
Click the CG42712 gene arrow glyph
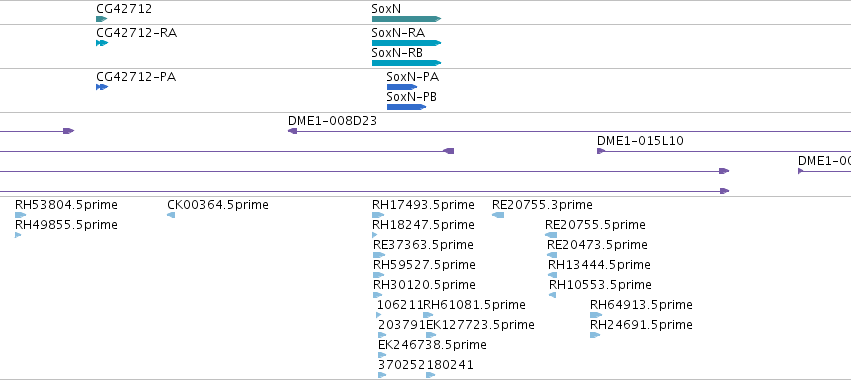click(x=101, y=19)
